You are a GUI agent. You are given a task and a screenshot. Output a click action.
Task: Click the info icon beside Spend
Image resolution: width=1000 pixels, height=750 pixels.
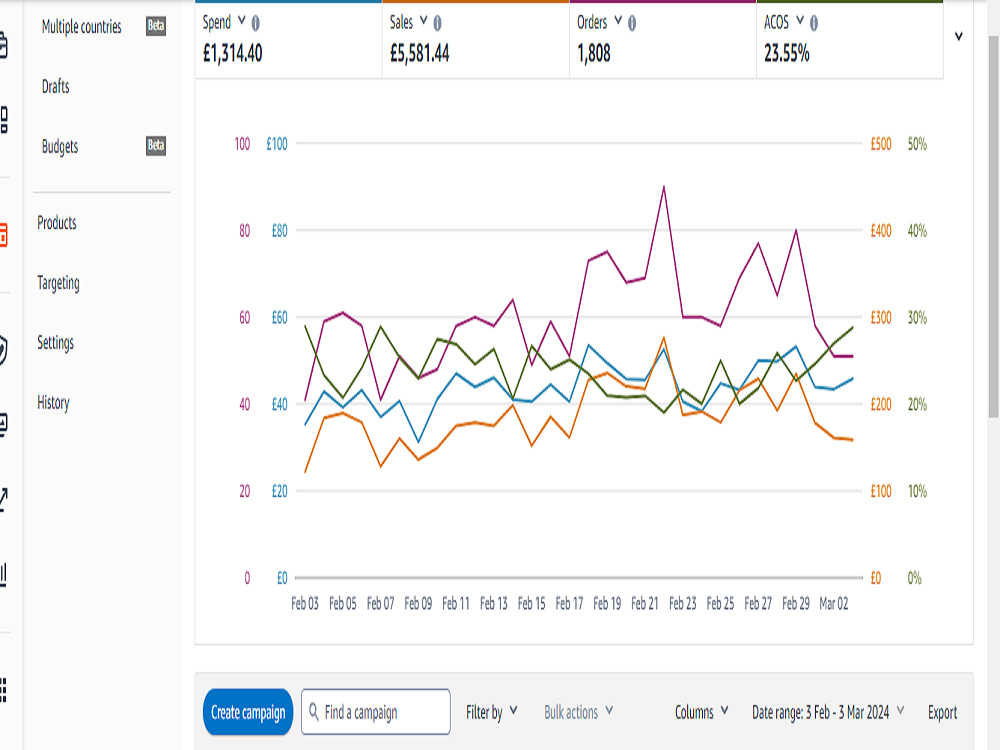(256, 24)
